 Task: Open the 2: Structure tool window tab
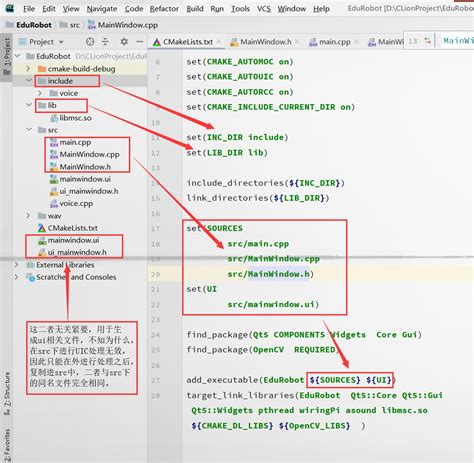7,394
